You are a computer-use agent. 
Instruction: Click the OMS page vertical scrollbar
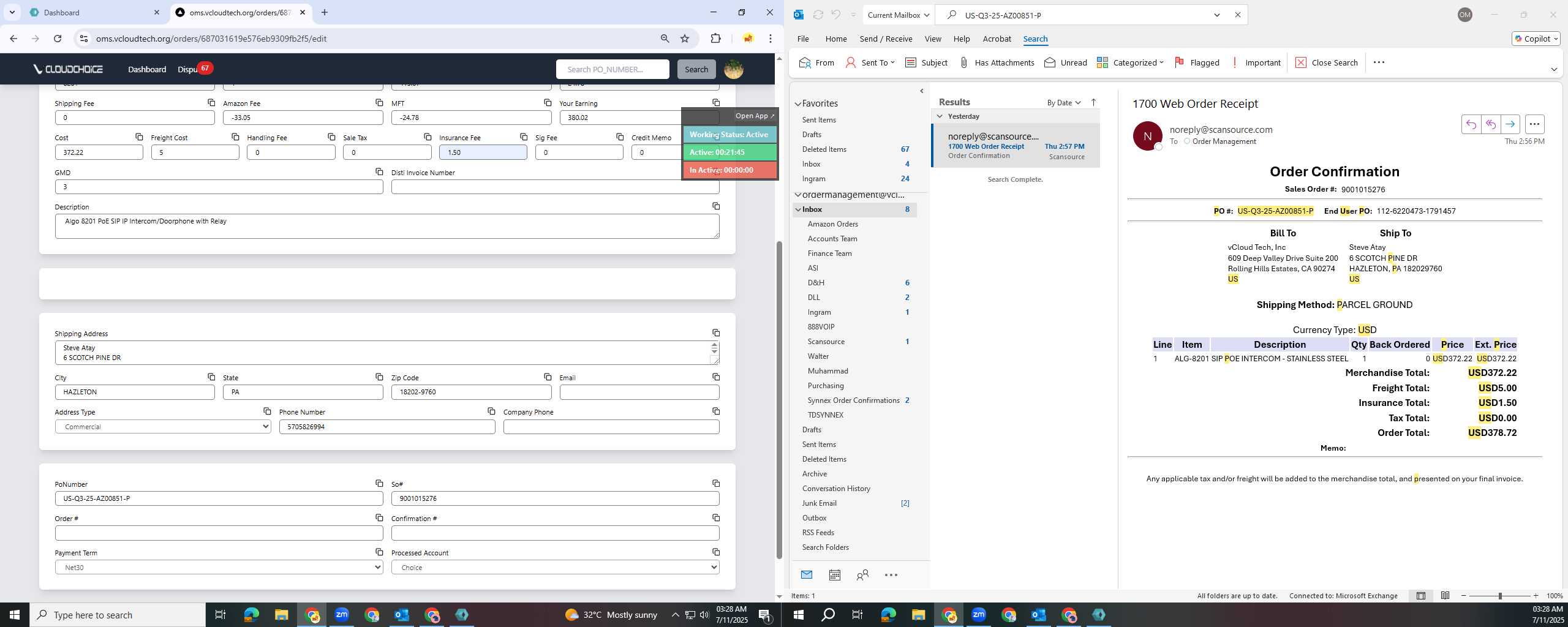pos(779,400)
